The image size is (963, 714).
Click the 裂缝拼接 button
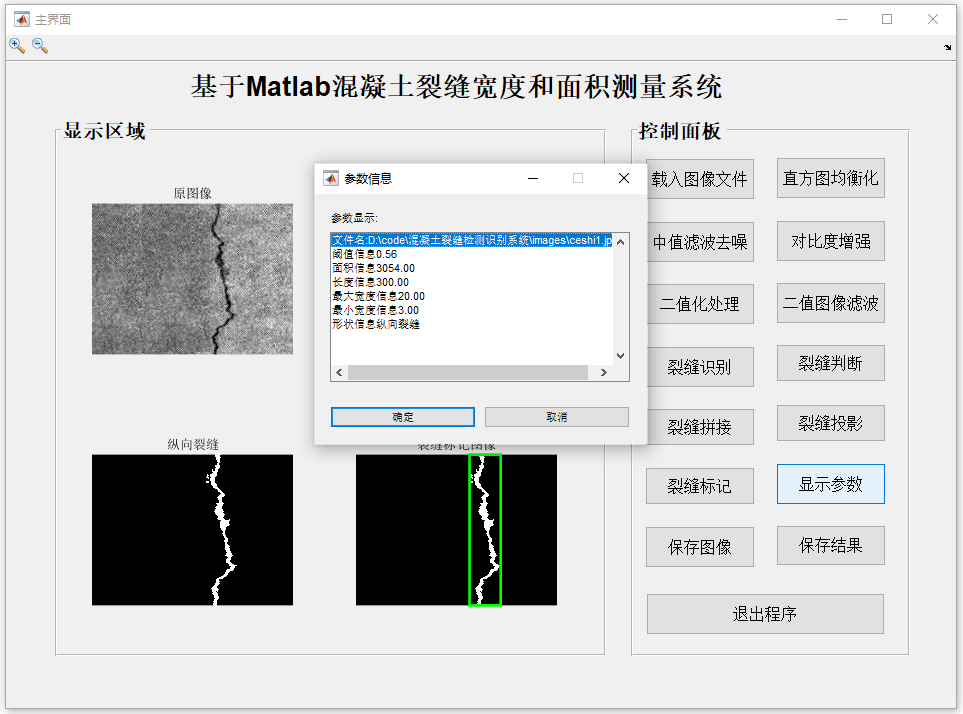pos(700,427)
